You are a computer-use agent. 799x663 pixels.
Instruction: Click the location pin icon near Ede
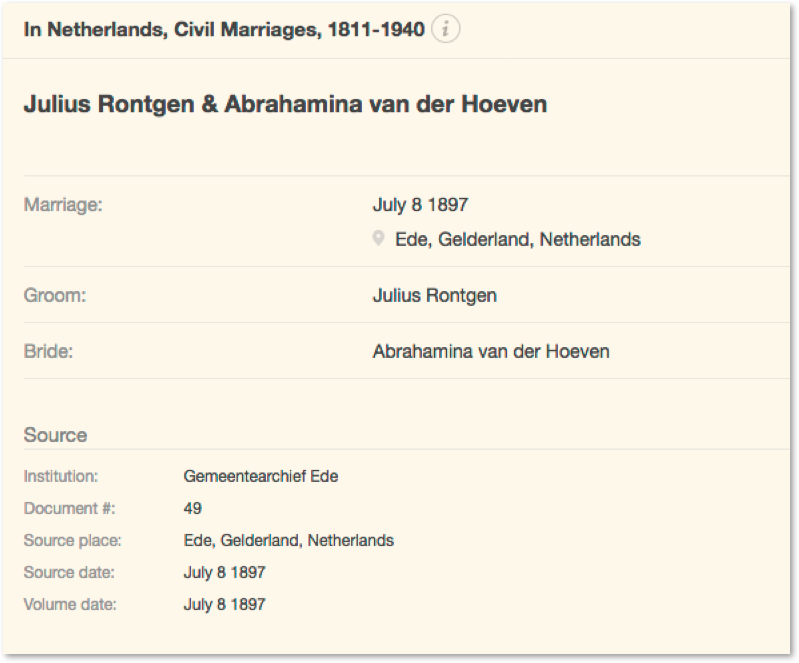click(378, 239)
